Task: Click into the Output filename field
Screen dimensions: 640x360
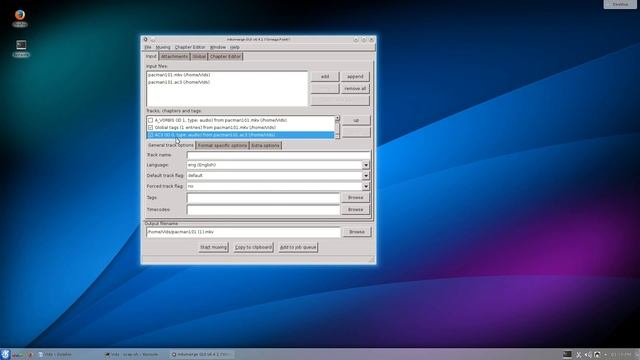Action: [x=243, y=232]
